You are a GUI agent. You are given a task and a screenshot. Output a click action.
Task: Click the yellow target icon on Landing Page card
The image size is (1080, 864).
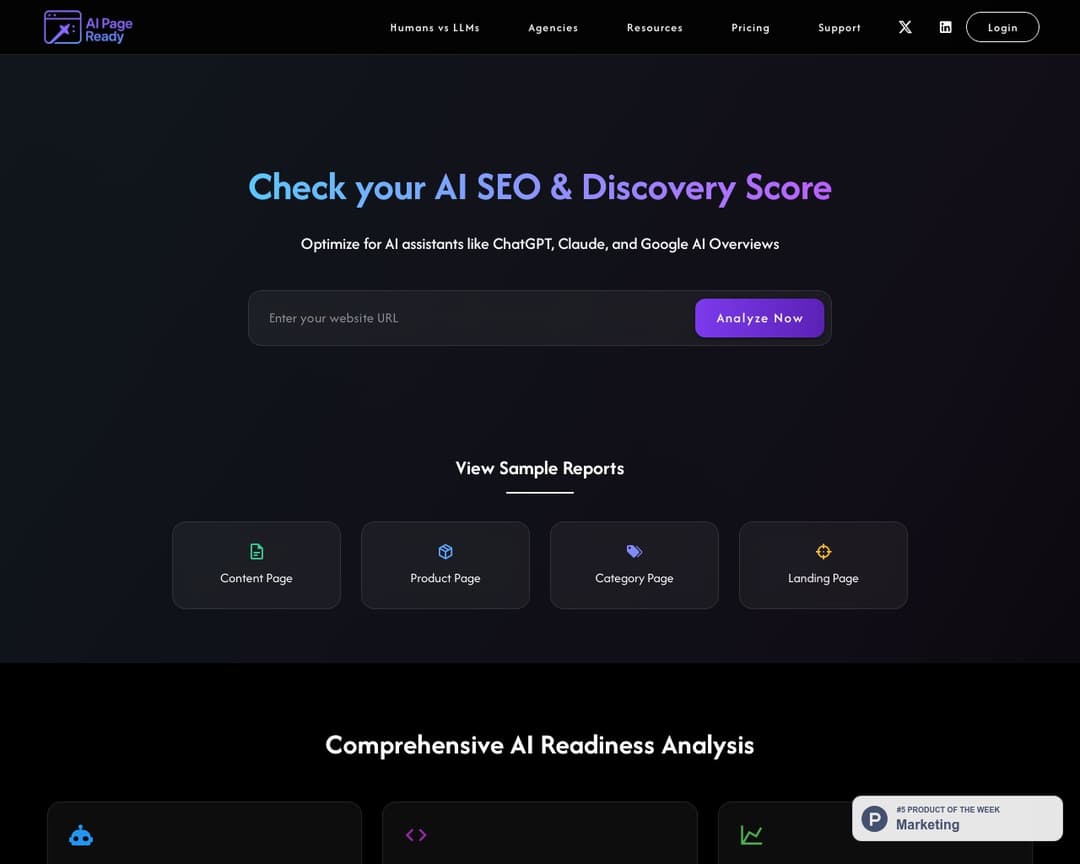click(x=823, y=551)
